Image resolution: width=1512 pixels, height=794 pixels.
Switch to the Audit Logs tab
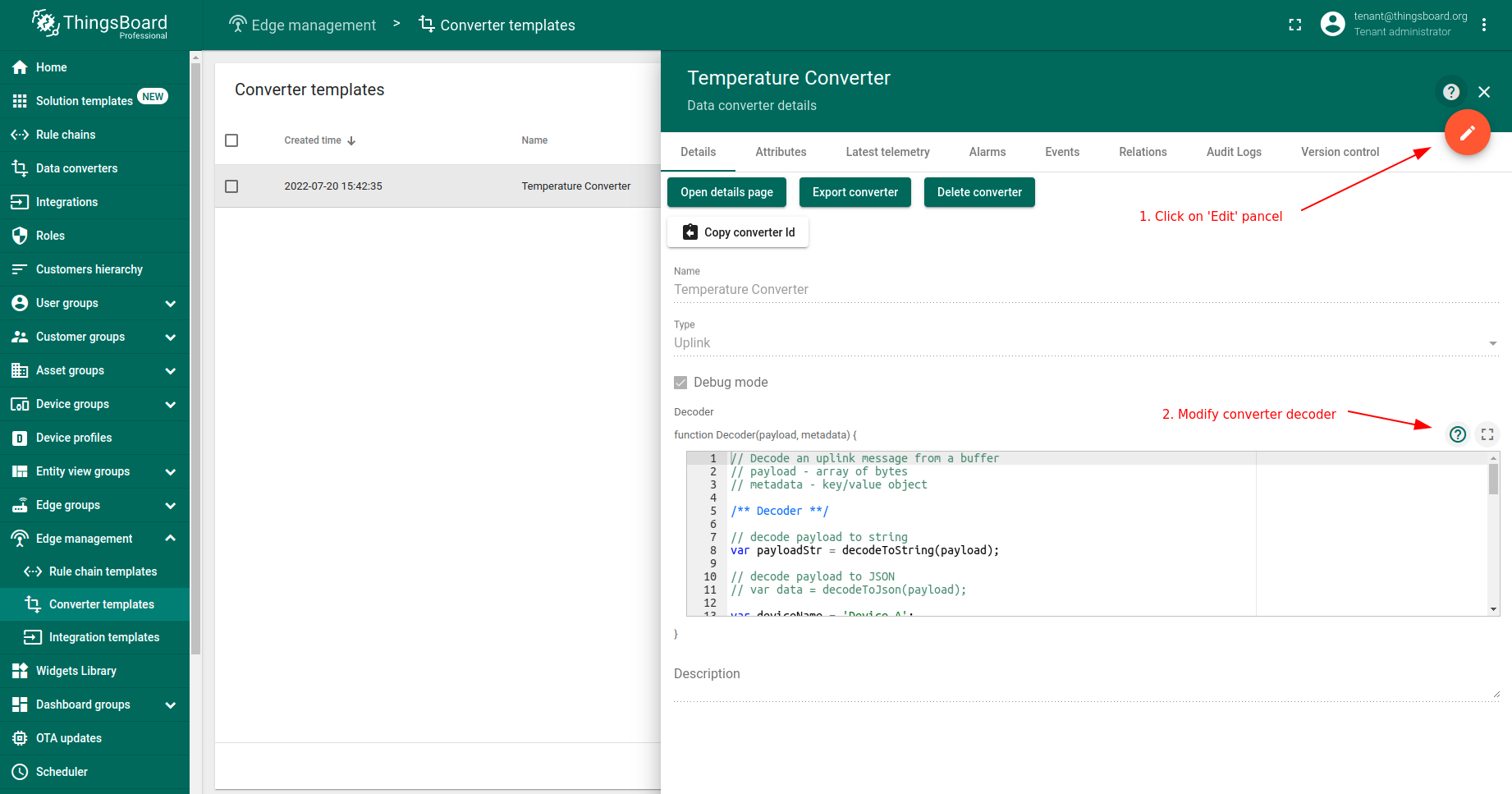(x=1234, y=152)
